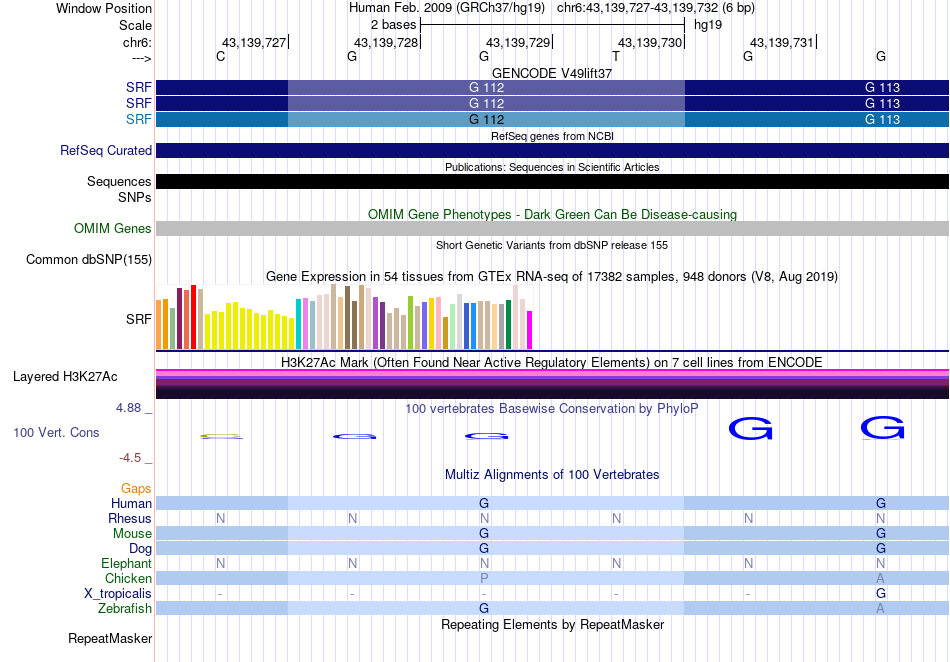Open Publications: Sequences in Scientific Articles title
The height and width of the screenshot is (662, 950).
[552, 167]
